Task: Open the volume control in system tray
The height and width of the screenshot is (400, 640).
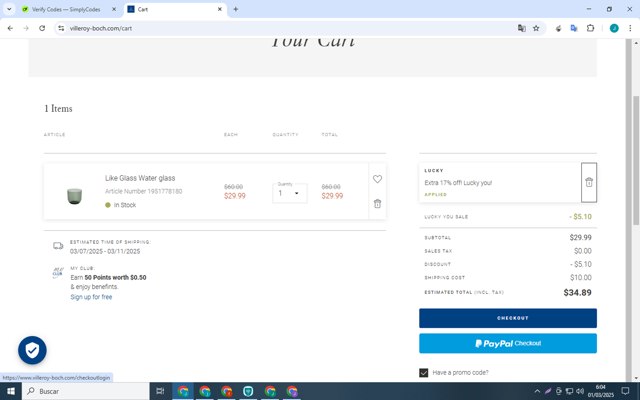Action: click(x=579, y=391)
